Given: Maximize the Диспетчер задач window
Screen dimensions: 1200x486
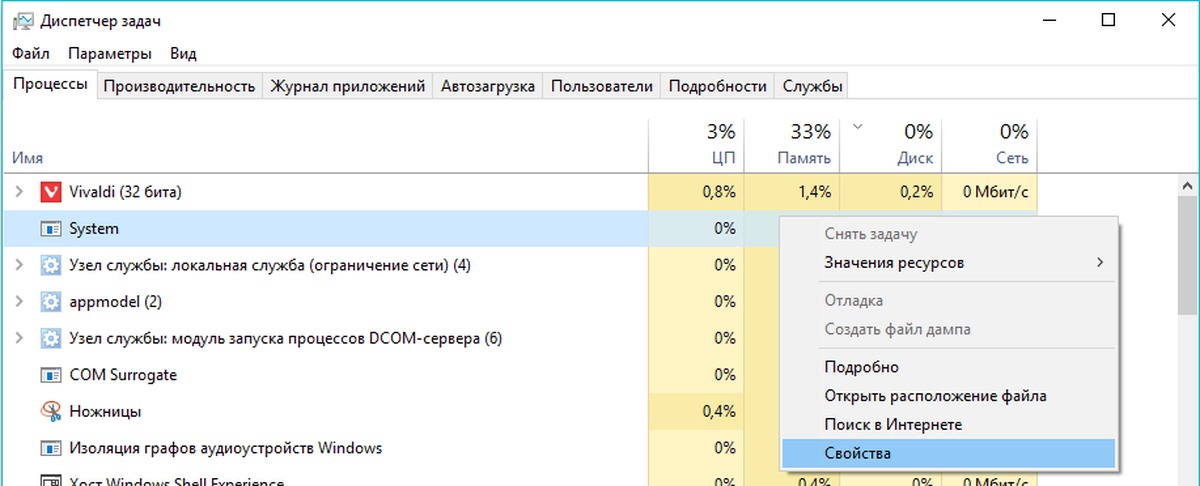Looking at the screenshot, I should click(1107, 20).
